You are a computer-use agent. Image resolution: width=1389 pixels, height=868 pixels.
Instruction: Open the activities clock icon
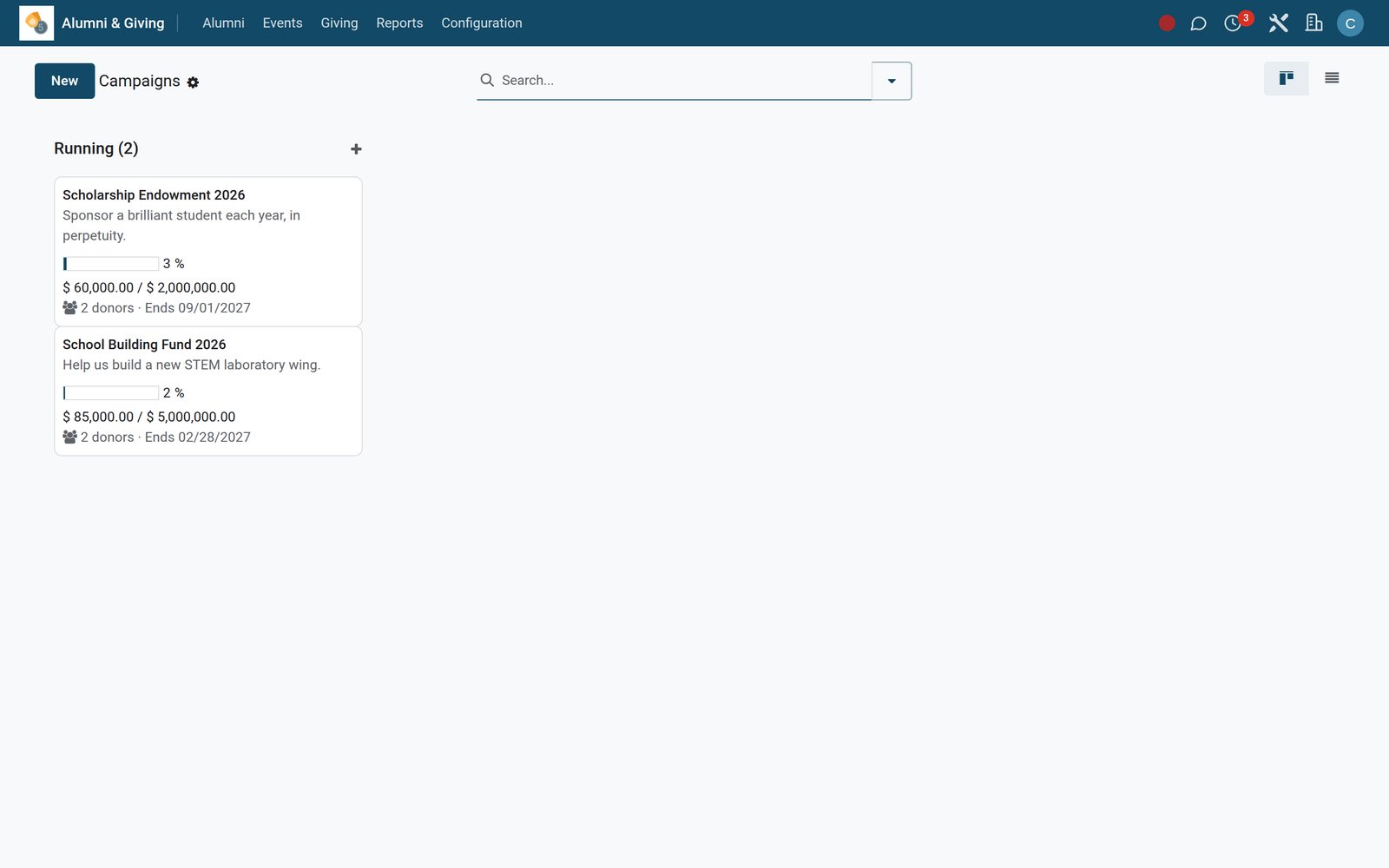click(x=1233, y=23)
